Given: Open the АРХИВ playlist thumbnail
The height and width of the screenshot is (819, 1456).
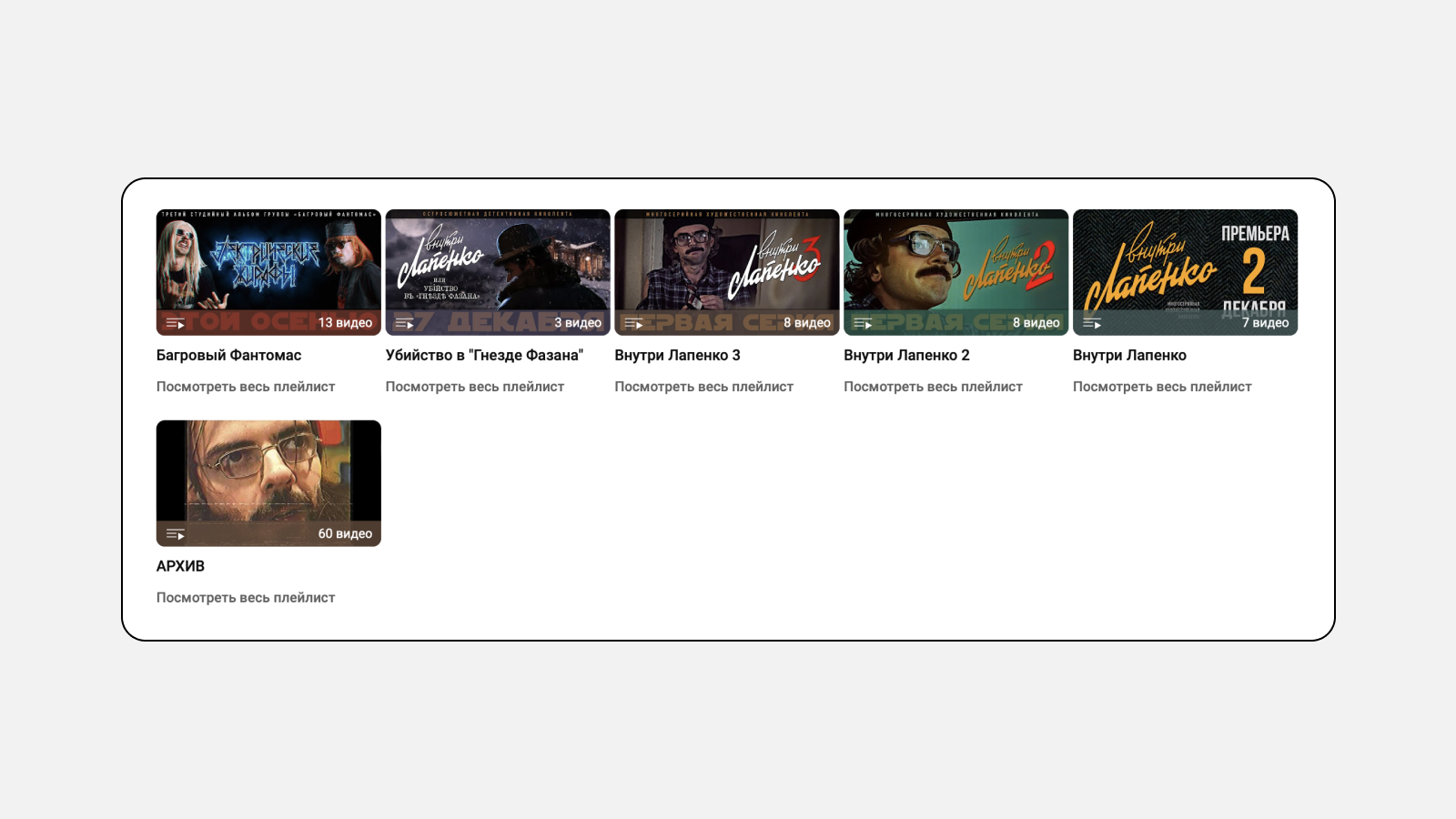Looking at the screenshot, I should [268, 483].
